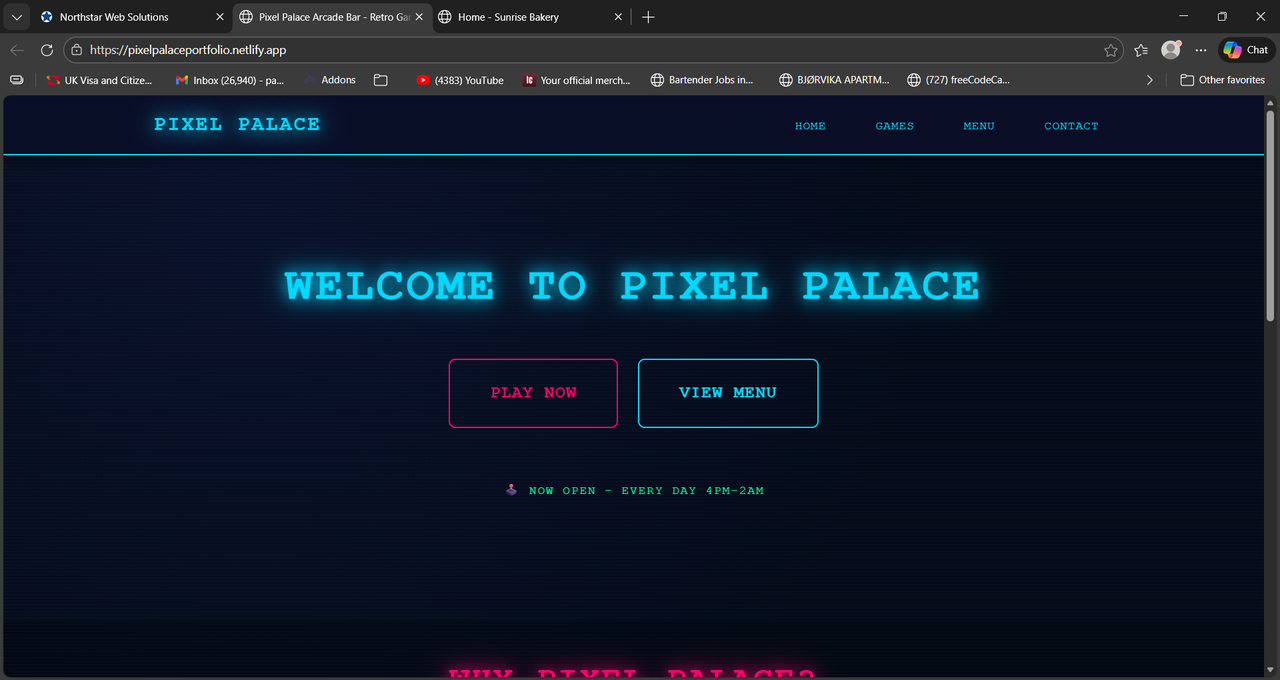Open the unnamed bookmarks folder

381,80
